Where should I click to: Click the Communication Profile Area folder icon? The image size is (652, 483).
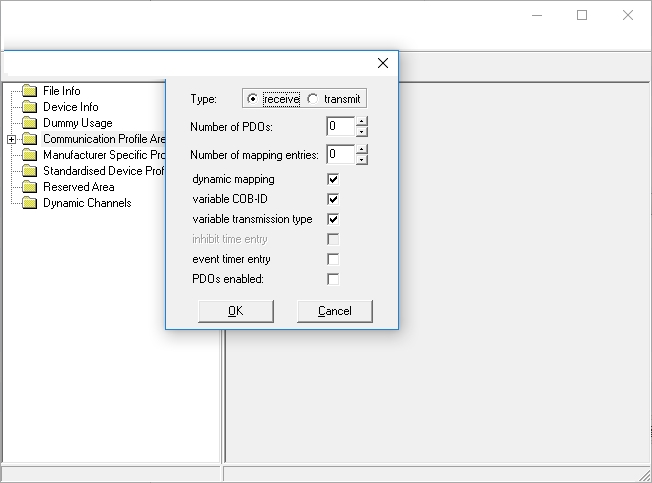(x=29, y=139)
